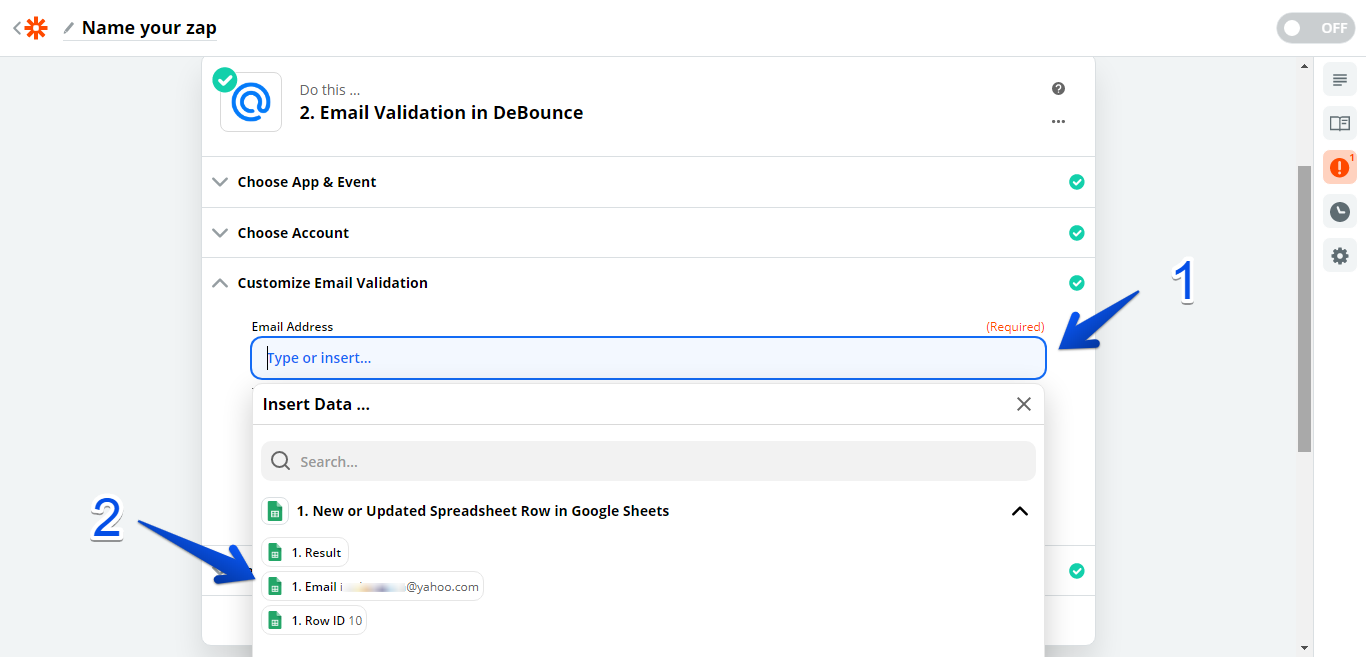Click the Email Address input field

pos(648,358)
